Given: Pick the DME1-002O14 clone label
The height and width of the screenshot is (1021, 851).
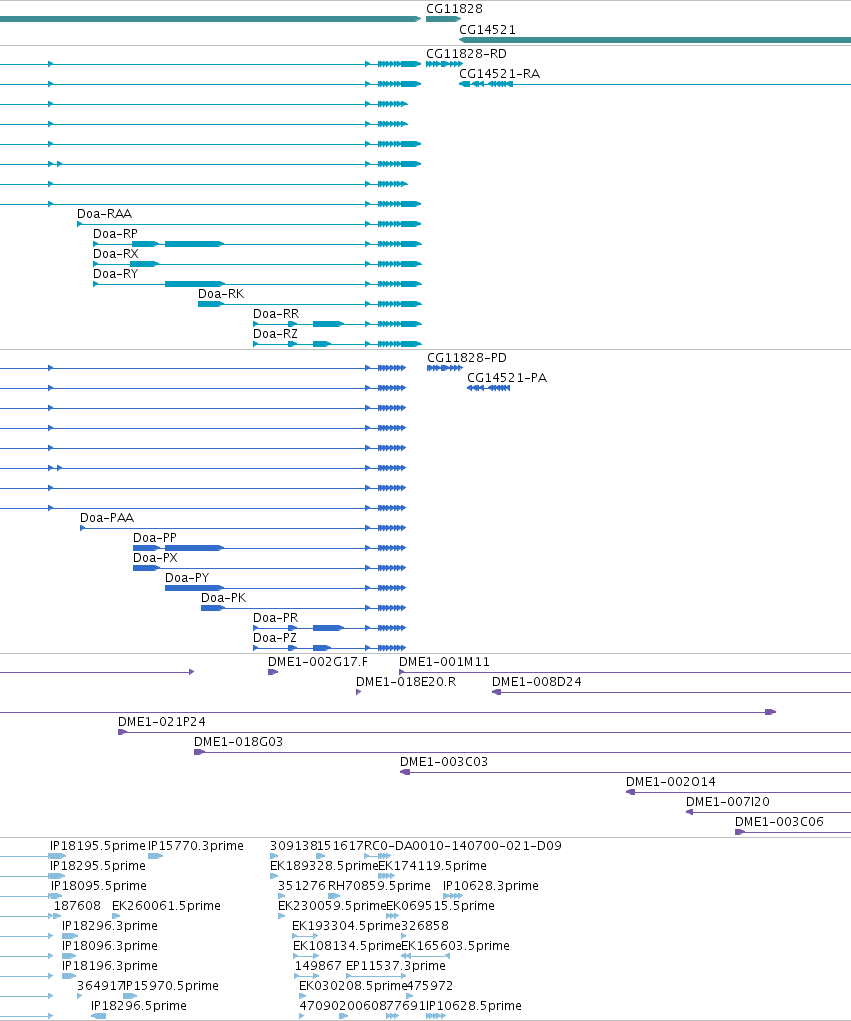Looking at the screenshot, I should click(x=671, y=781).
